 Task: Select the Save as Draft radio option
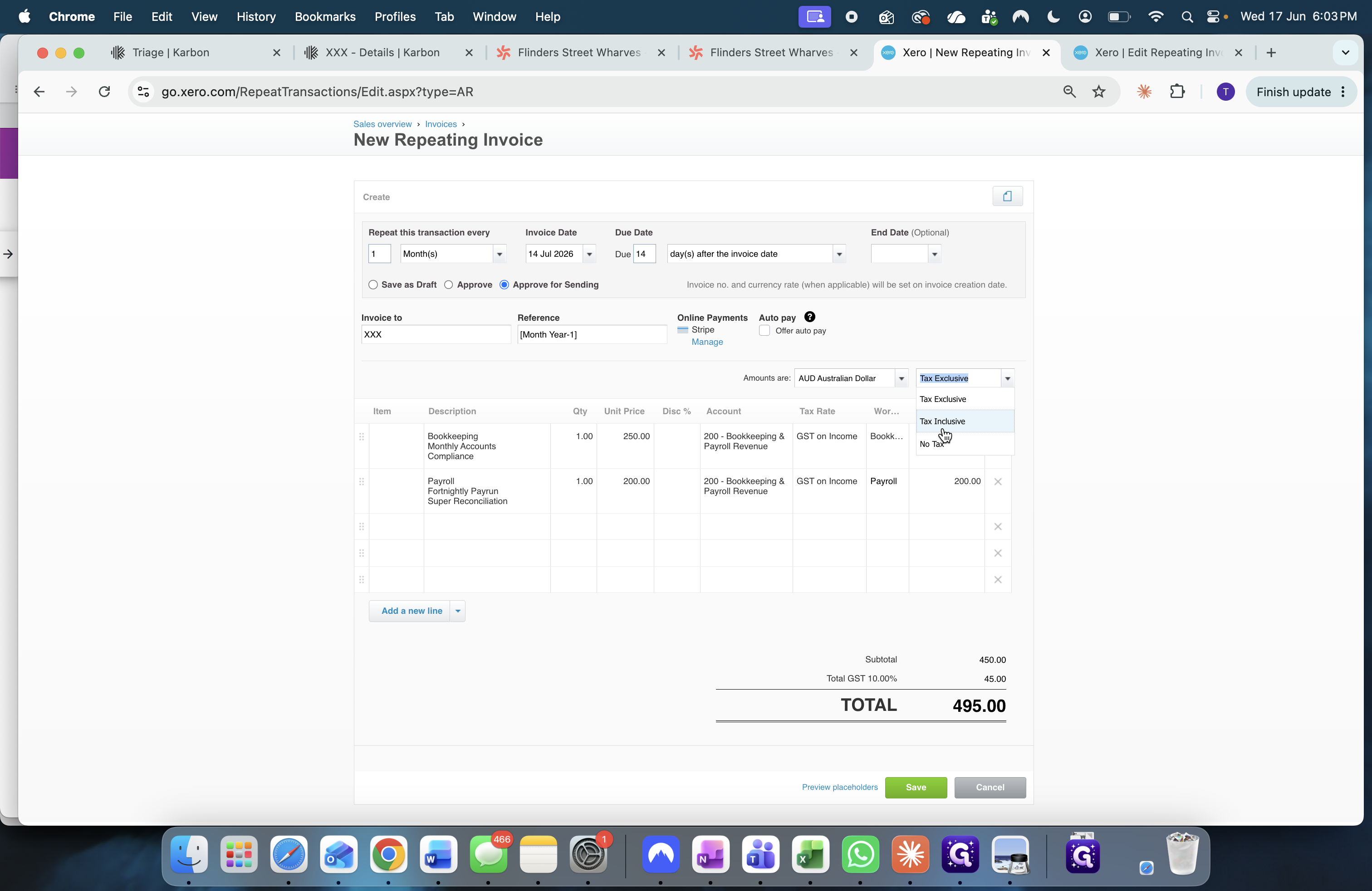(373, 285)
